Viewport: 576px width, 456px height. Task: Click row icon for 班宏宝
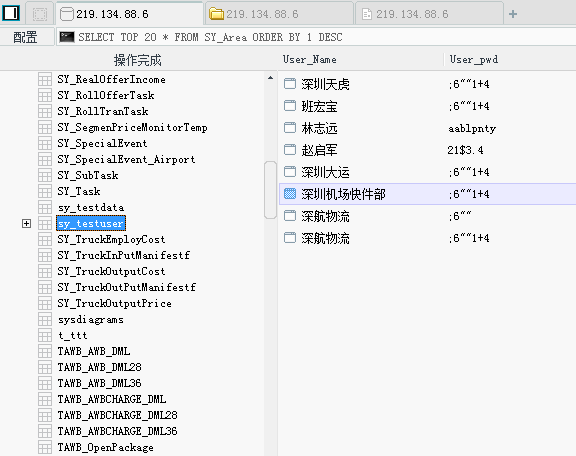(290, 106)
